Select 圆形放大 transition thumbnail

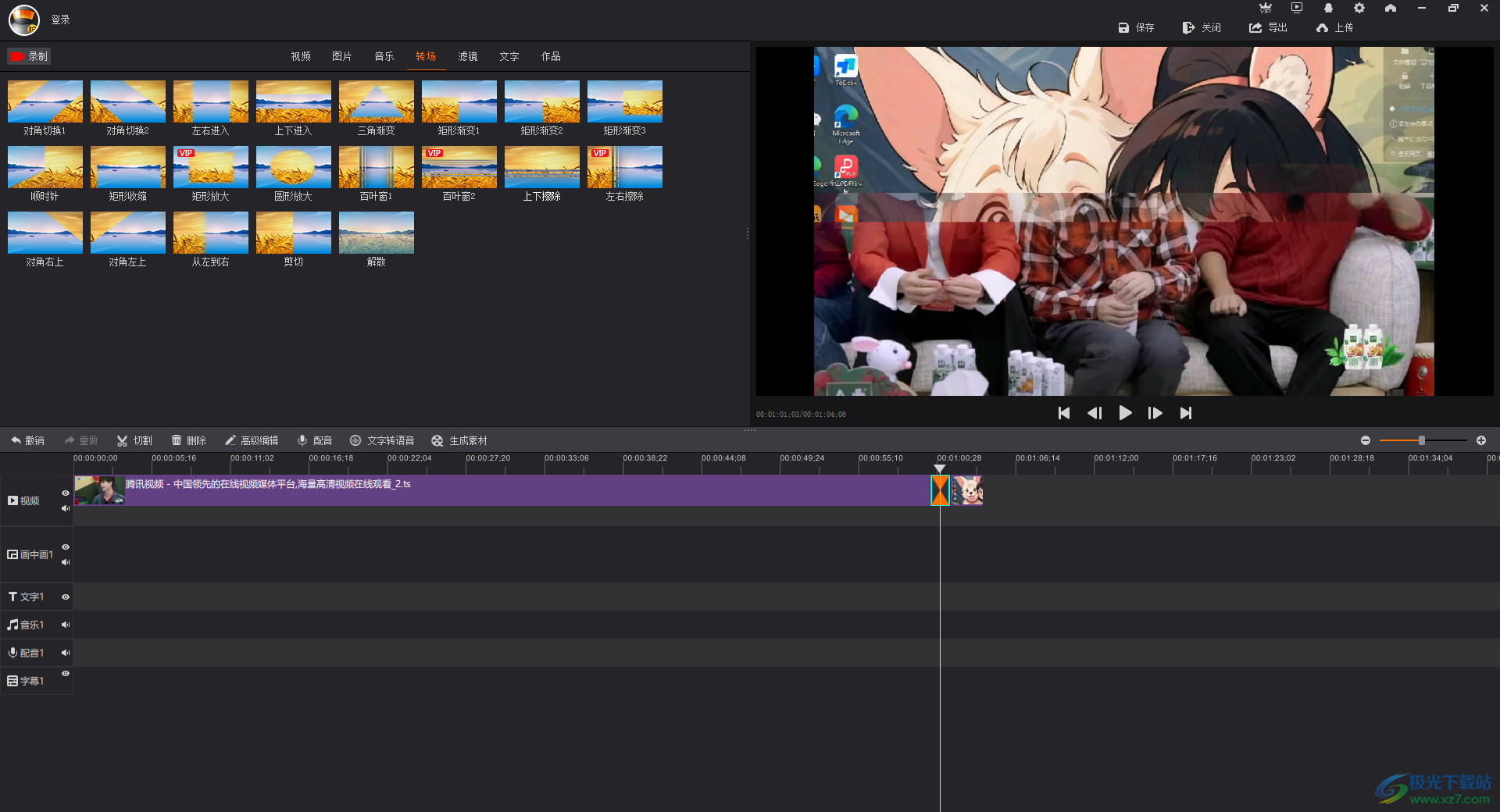[x=294, y=167]
